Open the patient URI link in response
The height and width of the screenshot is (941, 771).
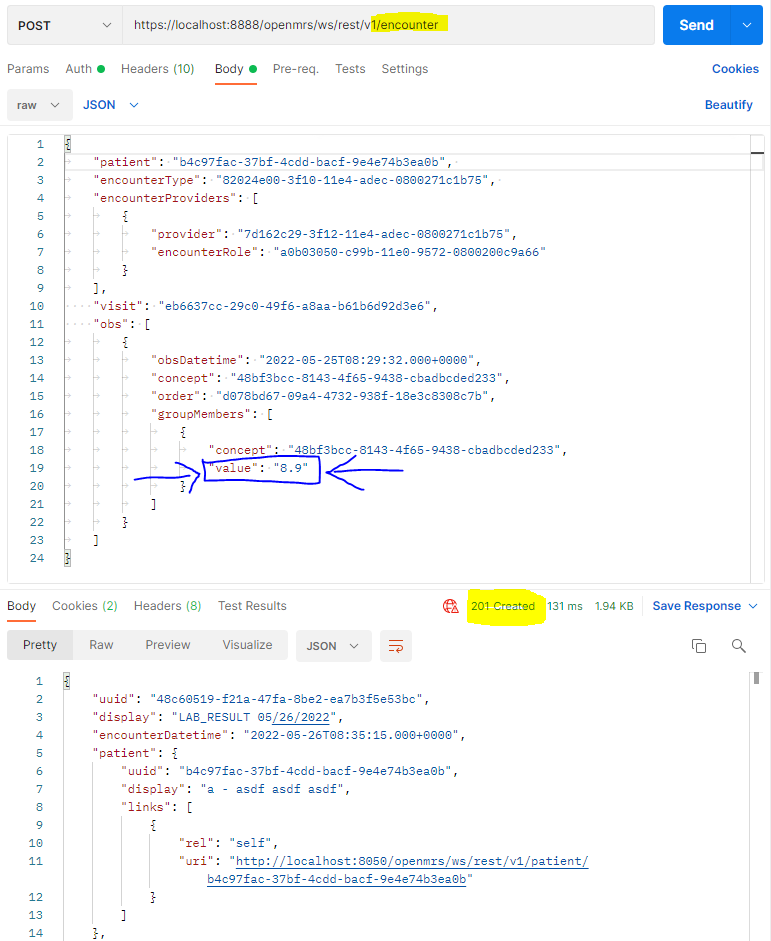click(412, 861)
